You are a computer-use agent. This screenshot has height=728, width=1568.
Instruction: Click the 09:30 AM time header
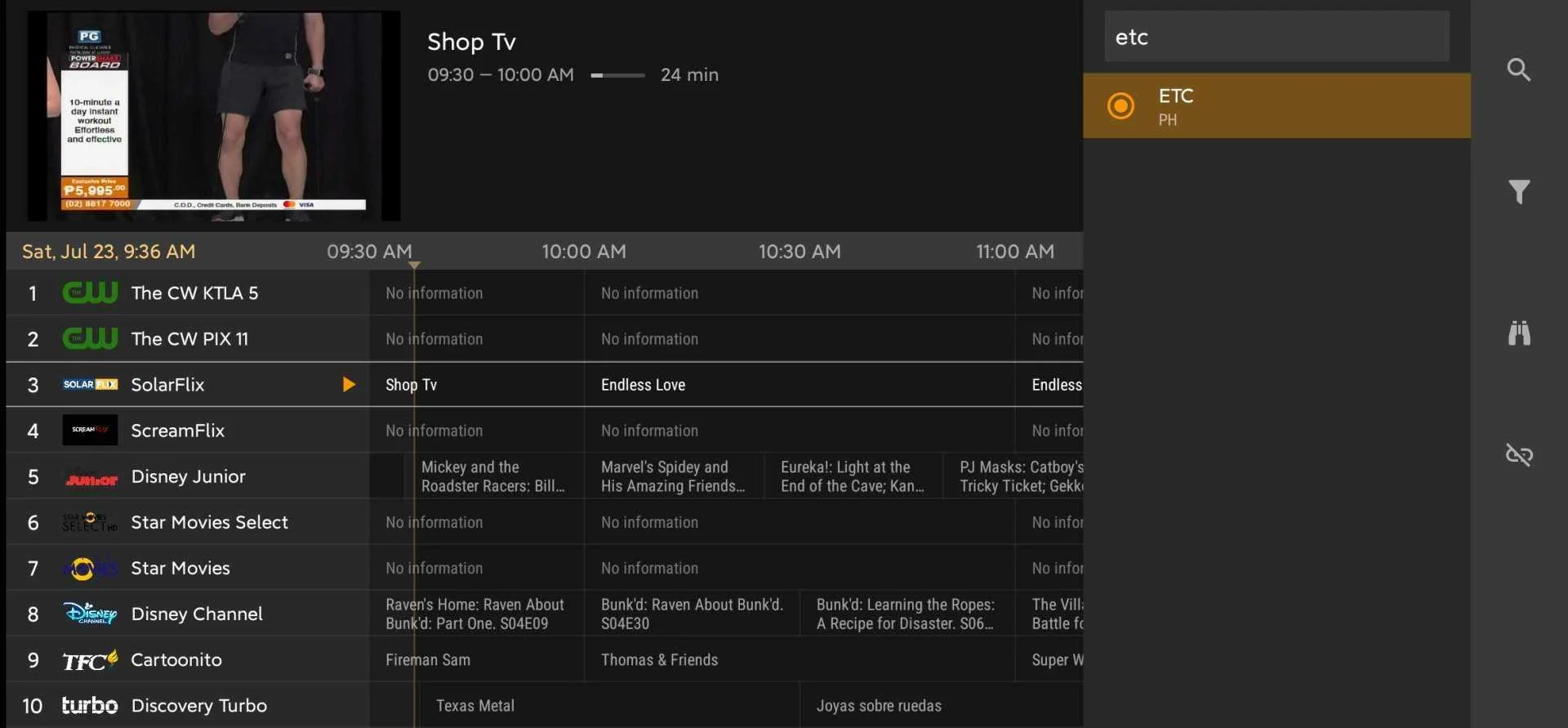click(369, 252)
